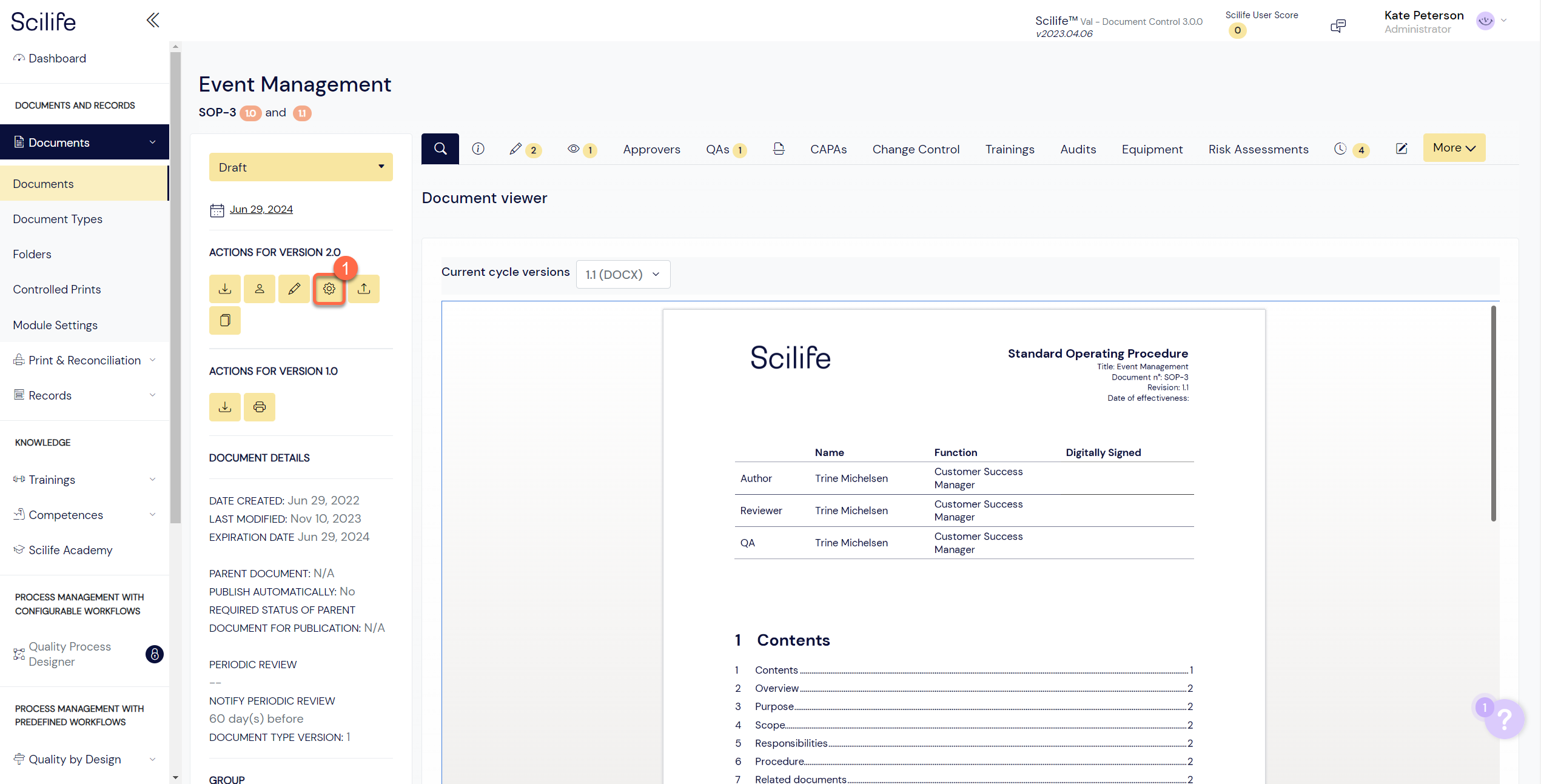Print version 1.0 with the printer icon
The width and height of the screenshot is (1541, 784).
coord(260,407)
